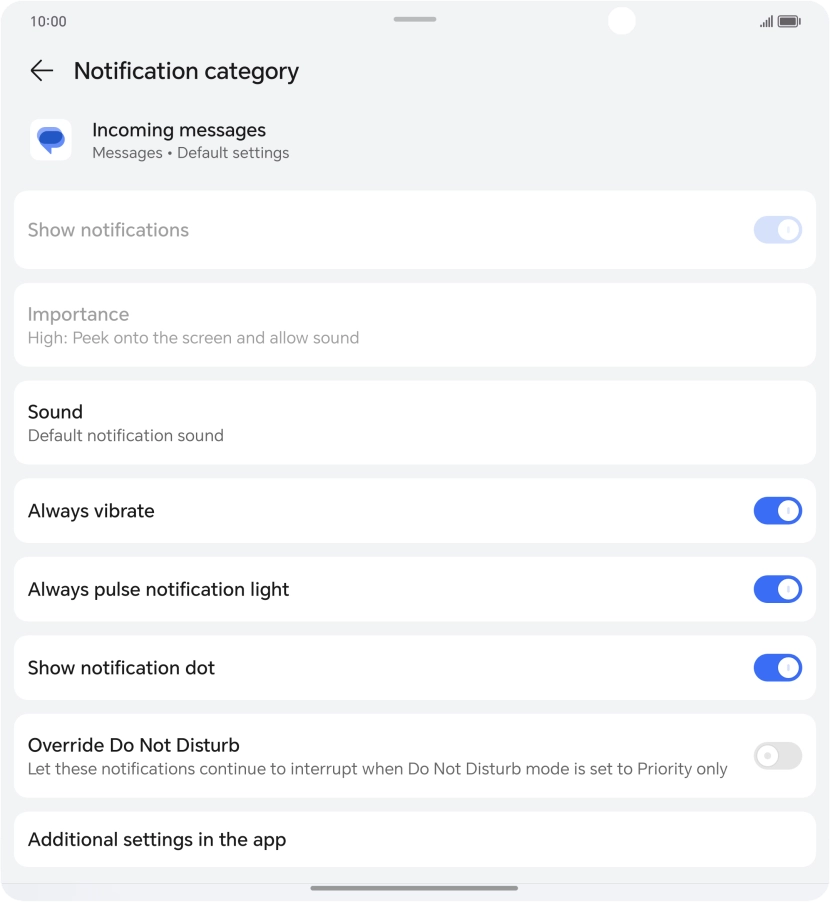830x902 pixels.
Task: Tap the clock time in status bar
Action: point(48,21)
